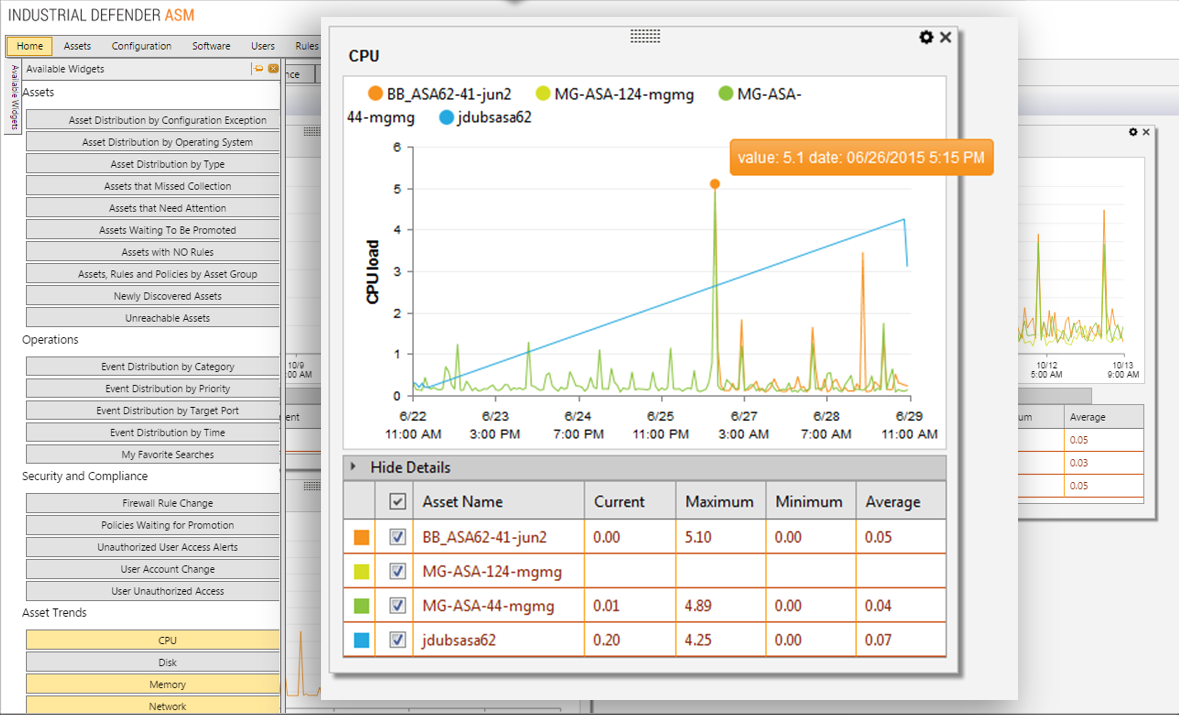Sort table by Current column

pyautogui.click(x=630, y=501)
